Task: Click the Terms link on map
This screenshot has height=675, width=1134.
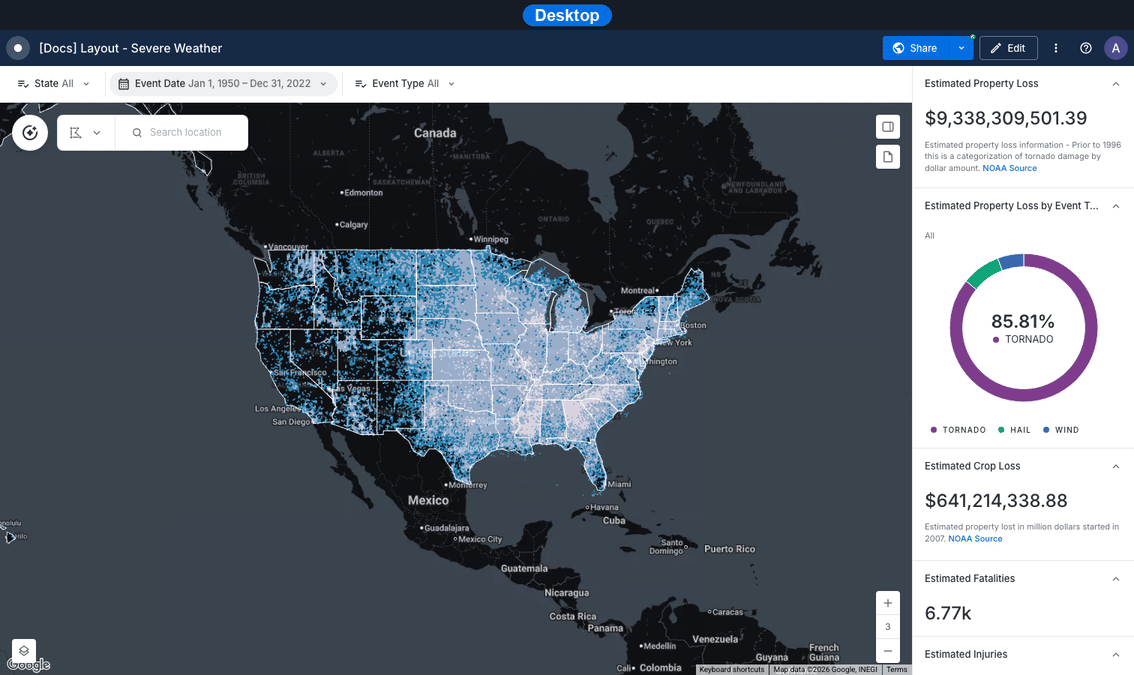Action: point(897,669)
